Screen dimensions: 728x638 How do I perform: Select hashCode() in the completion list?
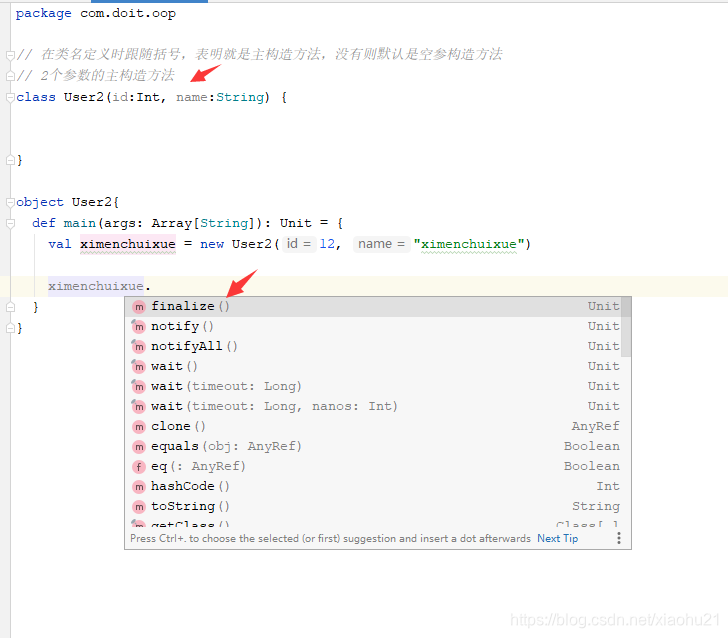[x=374, y=486]
